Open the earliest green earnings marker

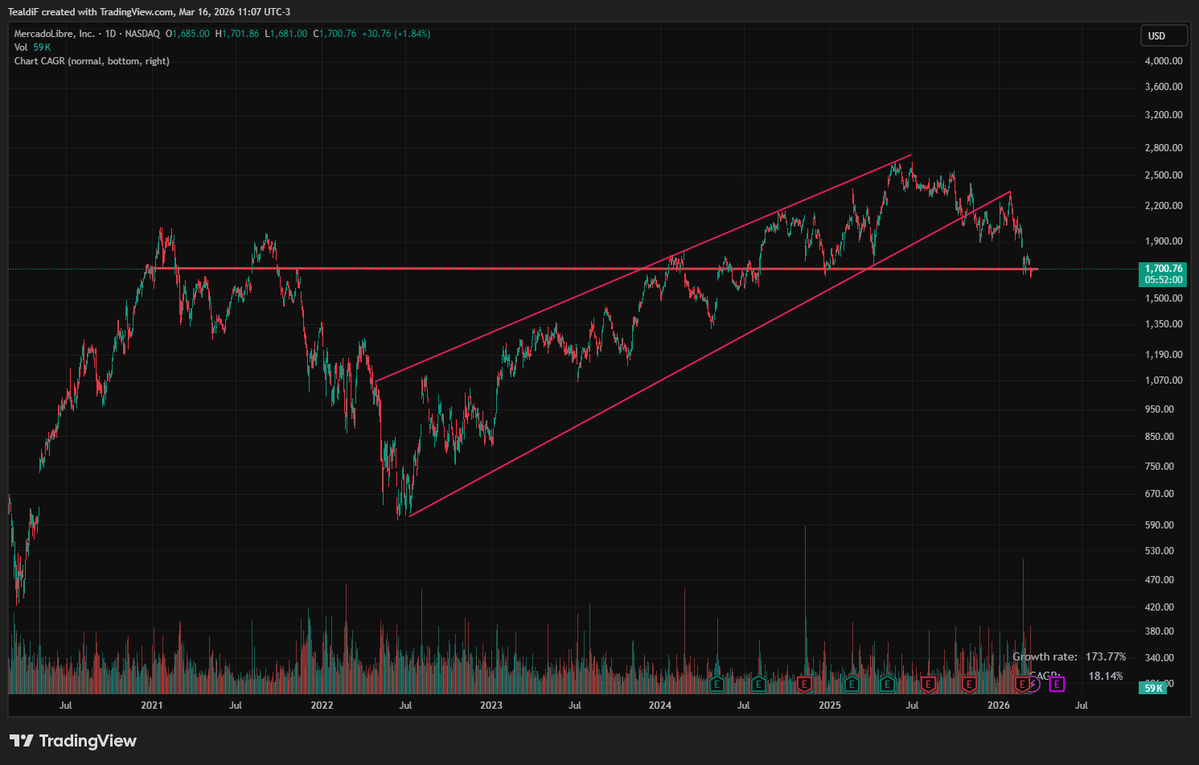[716, 684]
